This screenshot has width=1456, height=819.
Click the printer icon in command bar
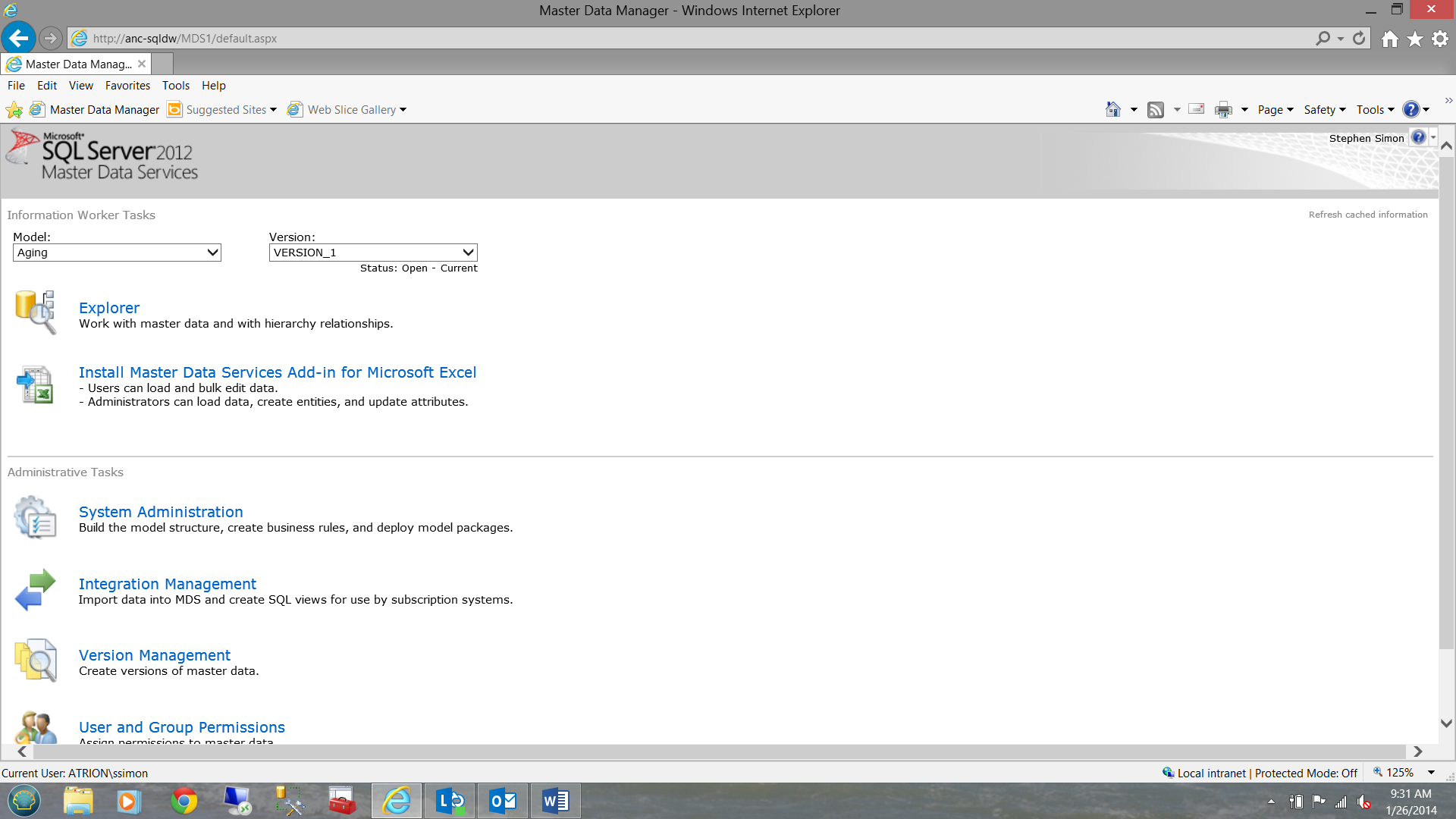(x=1223, y=110)
